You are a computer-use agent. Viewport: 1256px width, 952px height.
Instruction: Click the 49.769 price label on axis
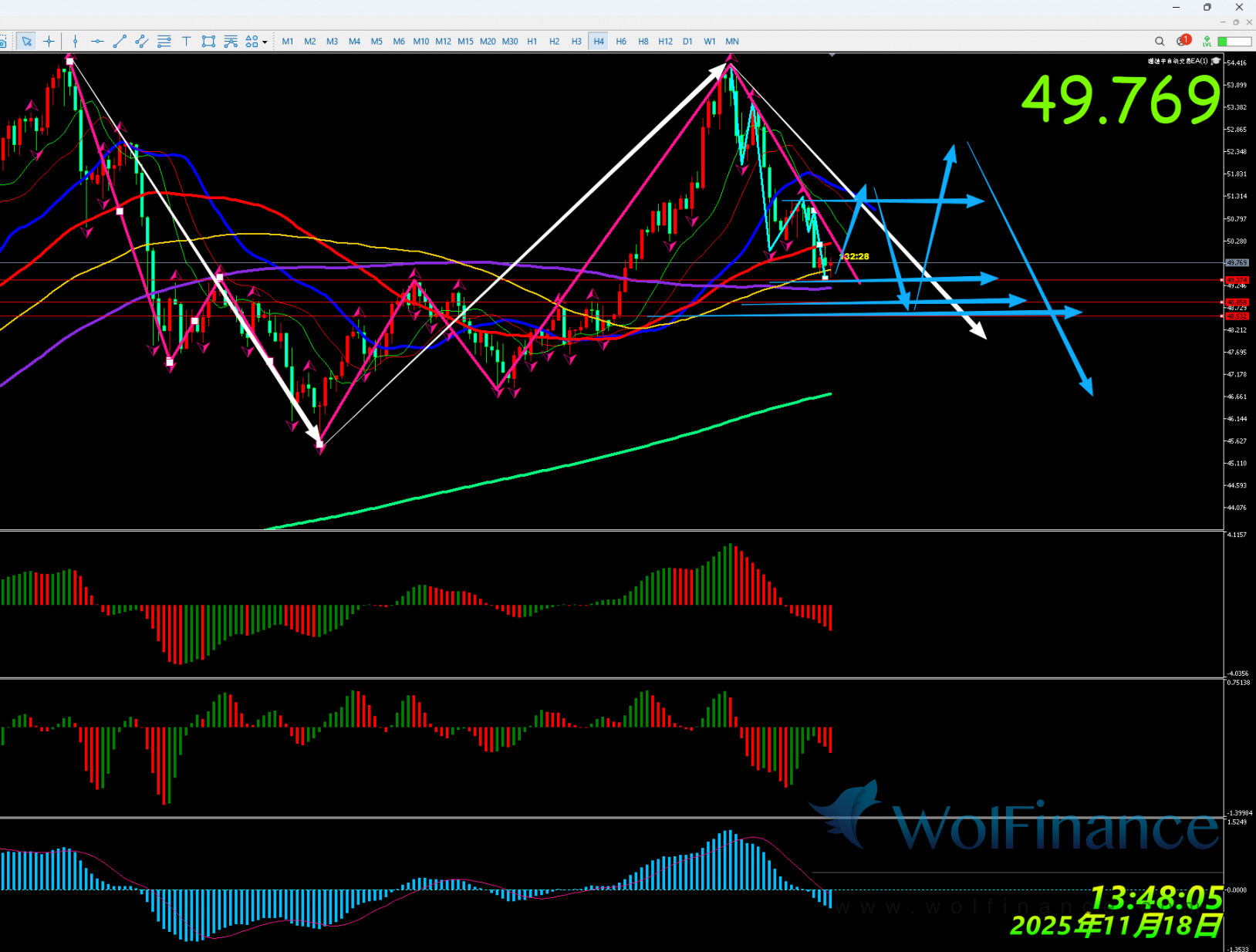[x=1237, y=263]
